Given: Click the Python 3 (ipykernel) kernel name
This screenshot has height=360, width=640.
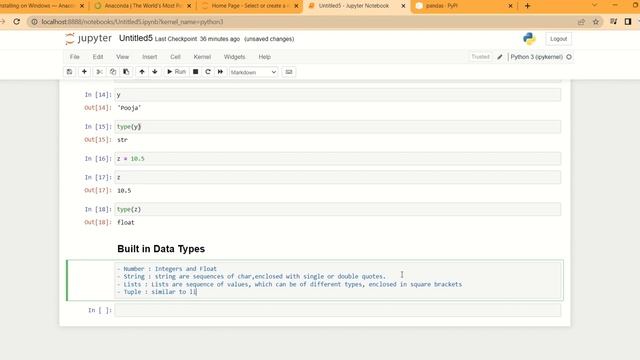Looking at the screenshot, I should click(x=536, y=57).
